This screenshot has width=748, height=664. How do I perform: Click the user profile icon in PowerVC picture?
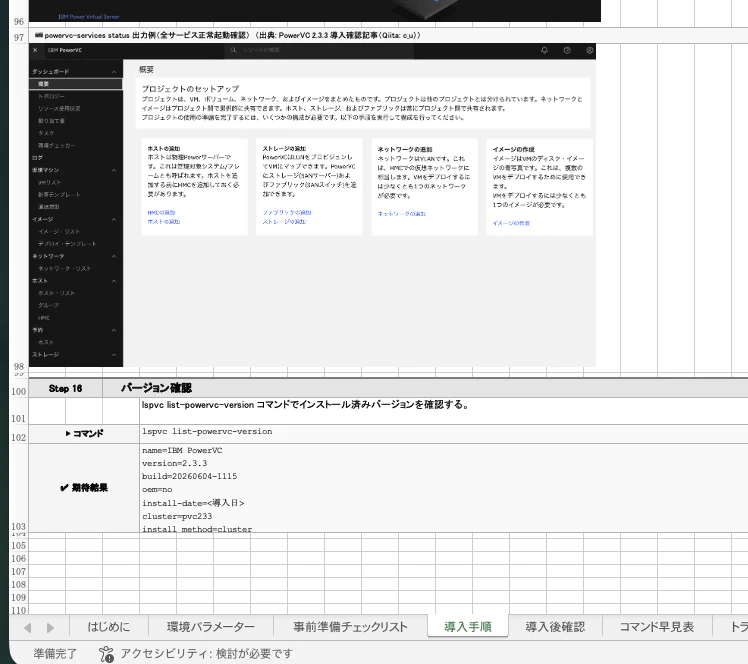point(590,50)
